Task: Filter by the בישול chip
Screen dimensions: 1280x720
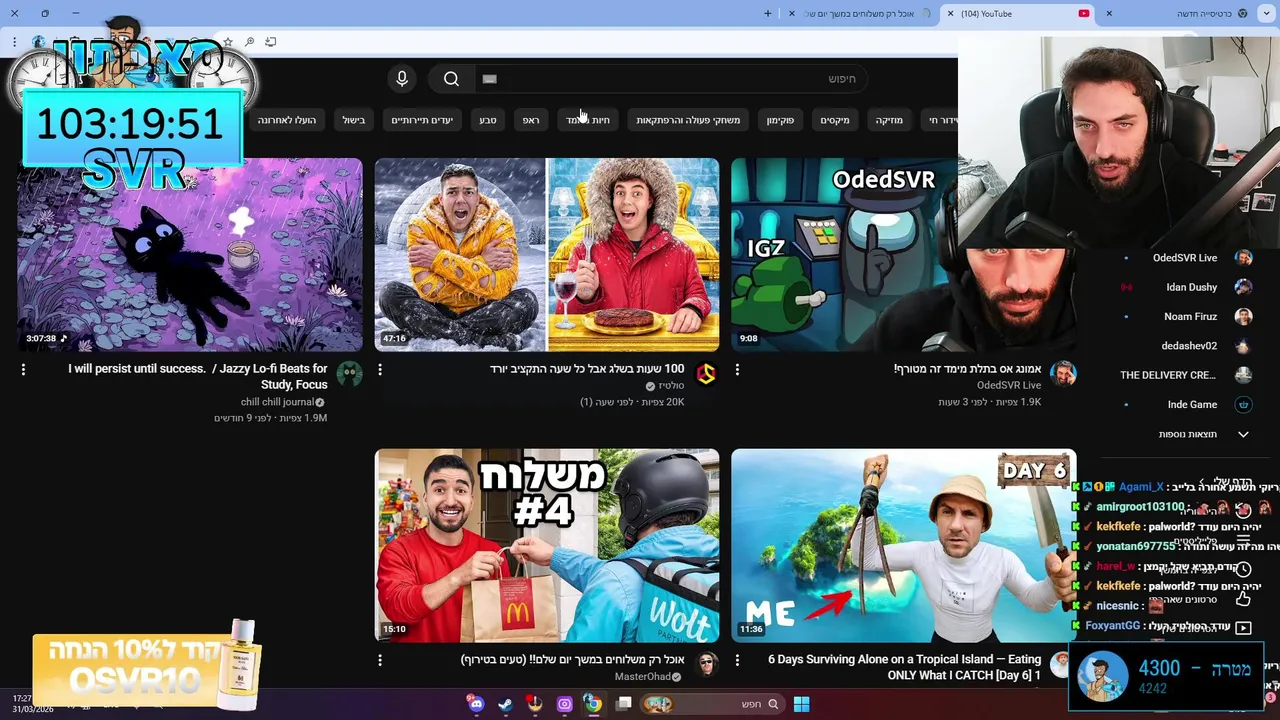Action: coord(354,120)
